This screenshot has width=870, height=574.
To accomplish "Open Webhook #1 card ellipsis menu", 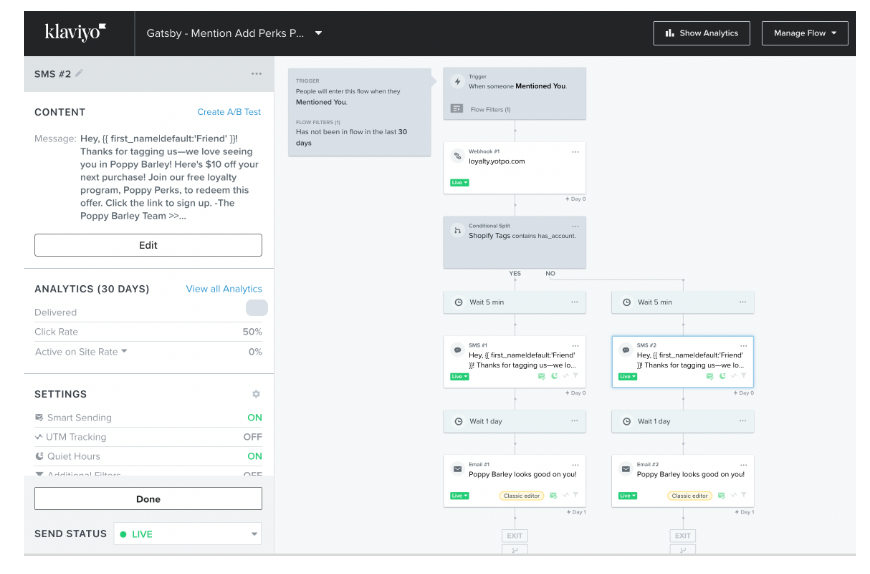I will click(575, 151).
